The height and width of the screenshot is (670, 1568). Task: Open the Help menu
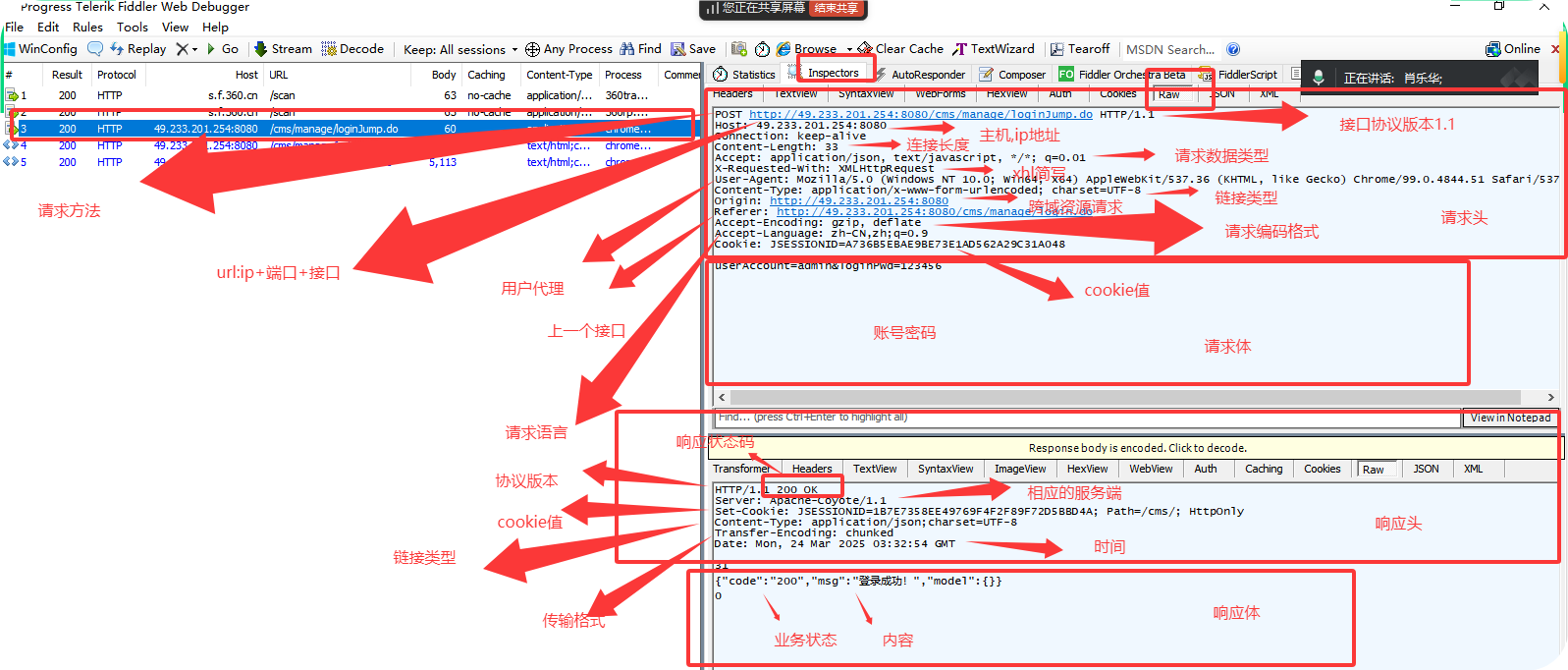(215, 28)
